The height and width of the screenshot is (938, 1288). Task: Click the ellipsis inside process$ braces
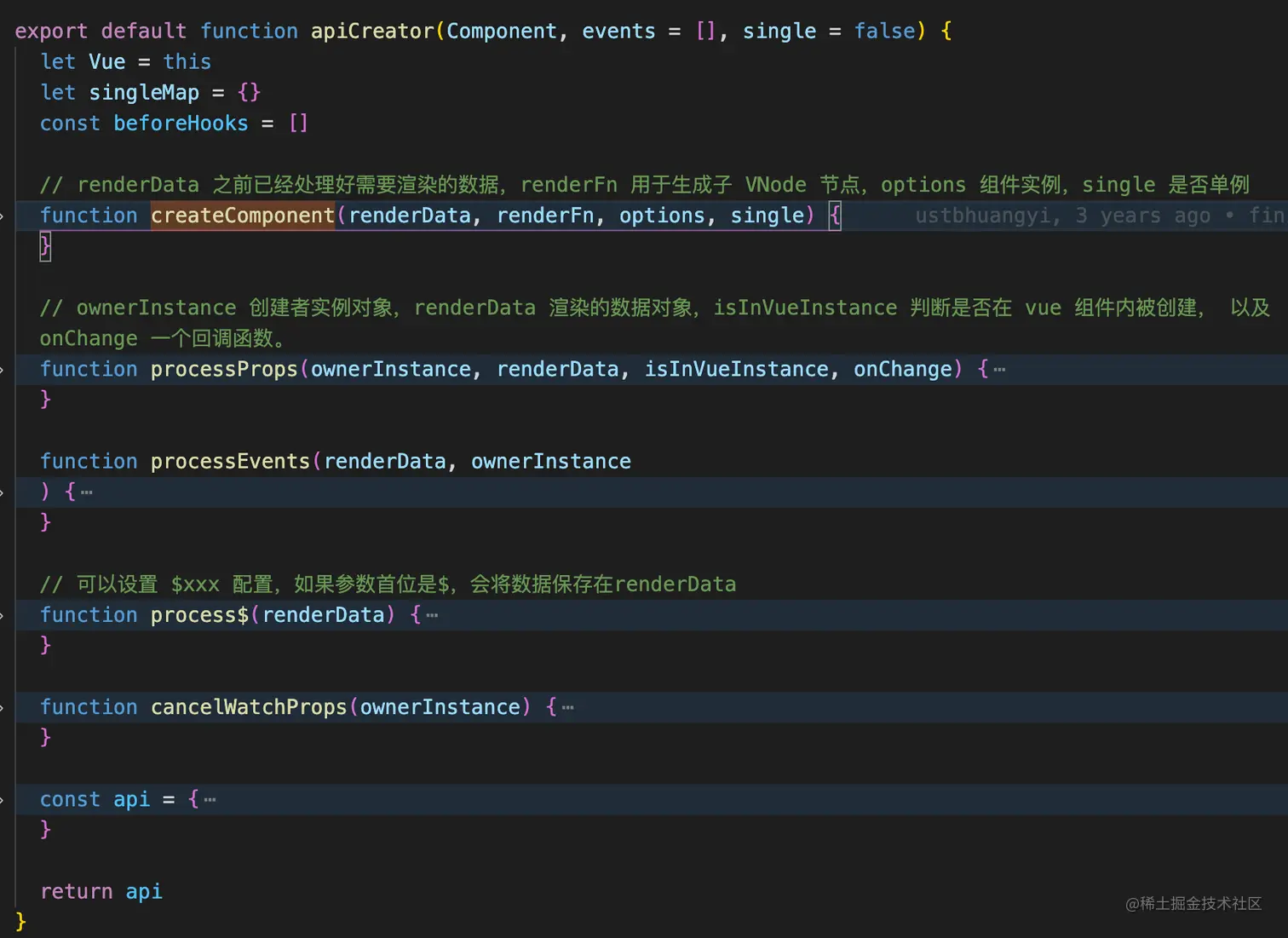(x=434, y=615)
